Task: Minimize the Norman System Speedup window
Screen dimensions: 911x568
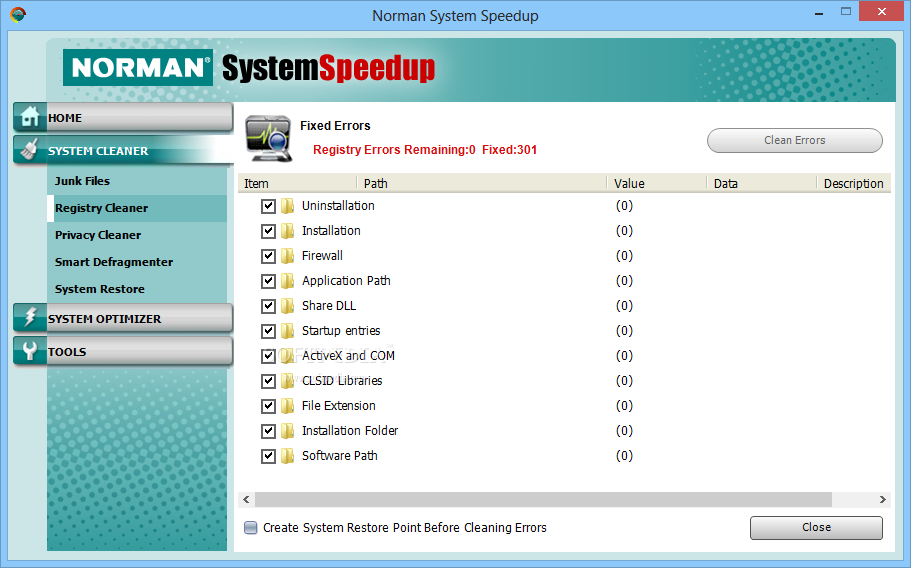Action: click(819, 13)
